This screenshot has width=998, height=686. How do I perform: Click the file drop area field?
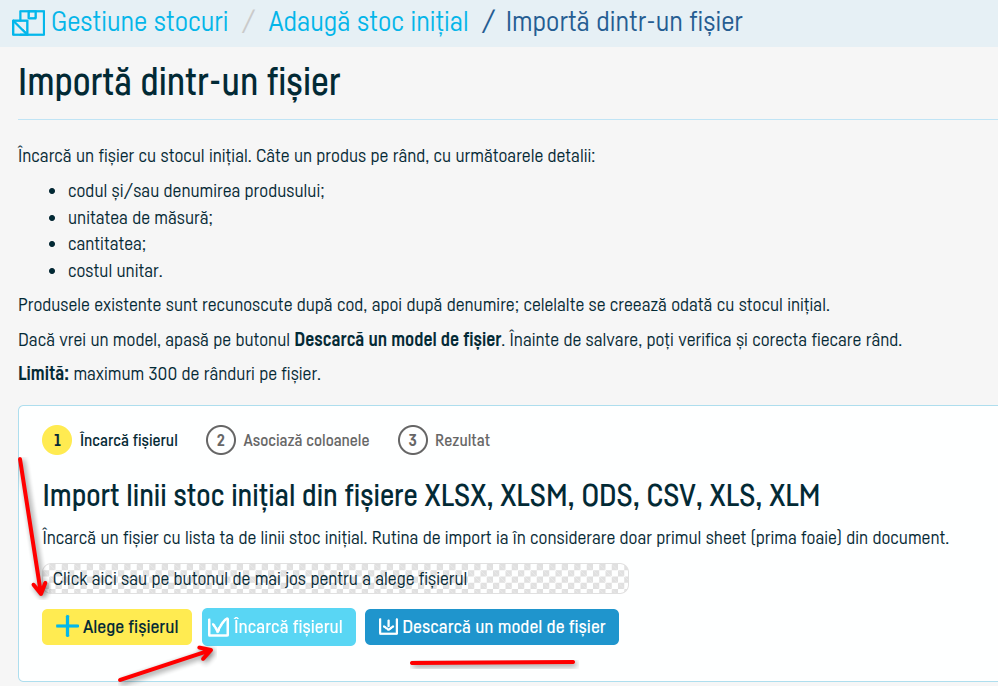click(x=335, y=579)
